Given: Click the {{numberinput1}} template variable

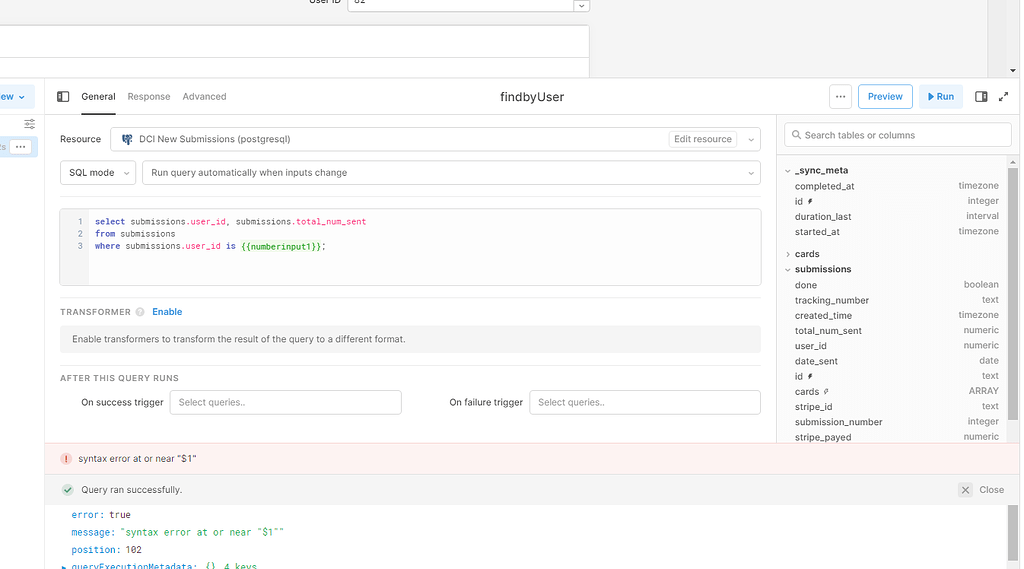Looking at the screenshot, I should point(281,246).
